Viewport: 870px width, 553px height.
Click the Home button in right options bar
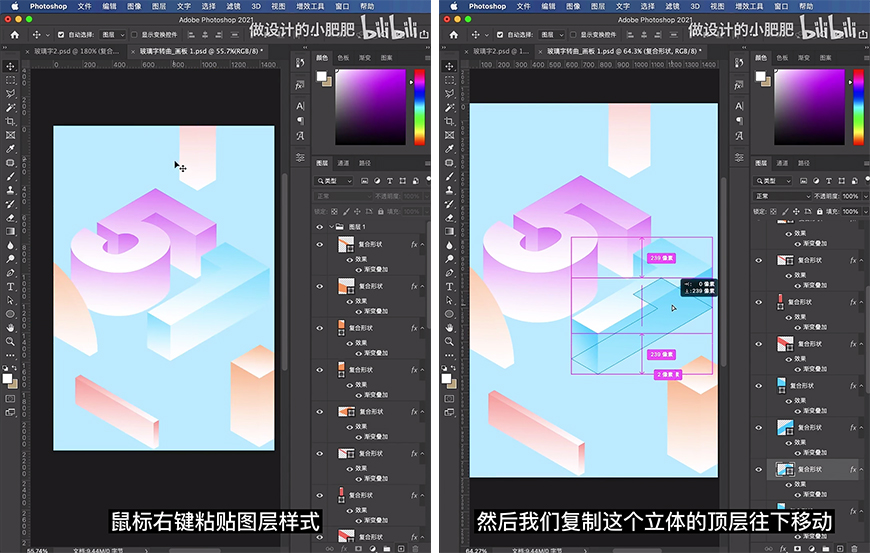click(454, 34)
